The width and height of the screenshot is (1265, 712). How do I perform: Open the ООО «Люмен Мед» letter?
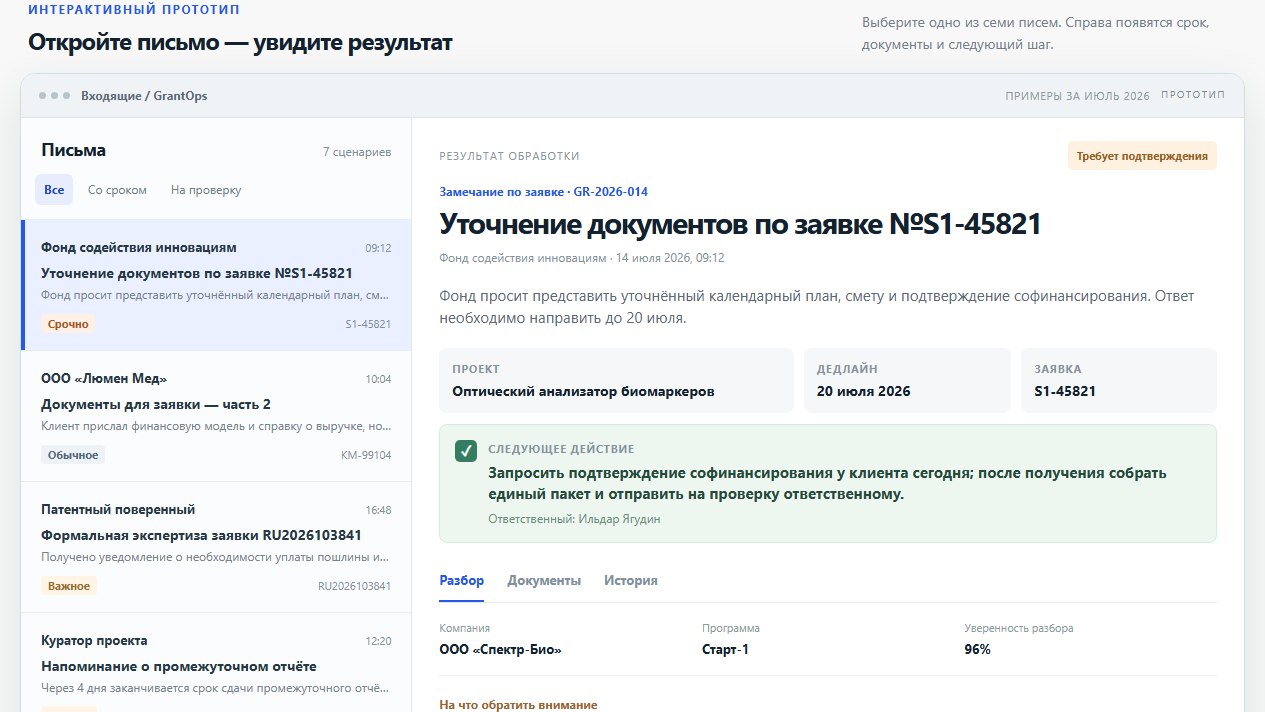216,416
